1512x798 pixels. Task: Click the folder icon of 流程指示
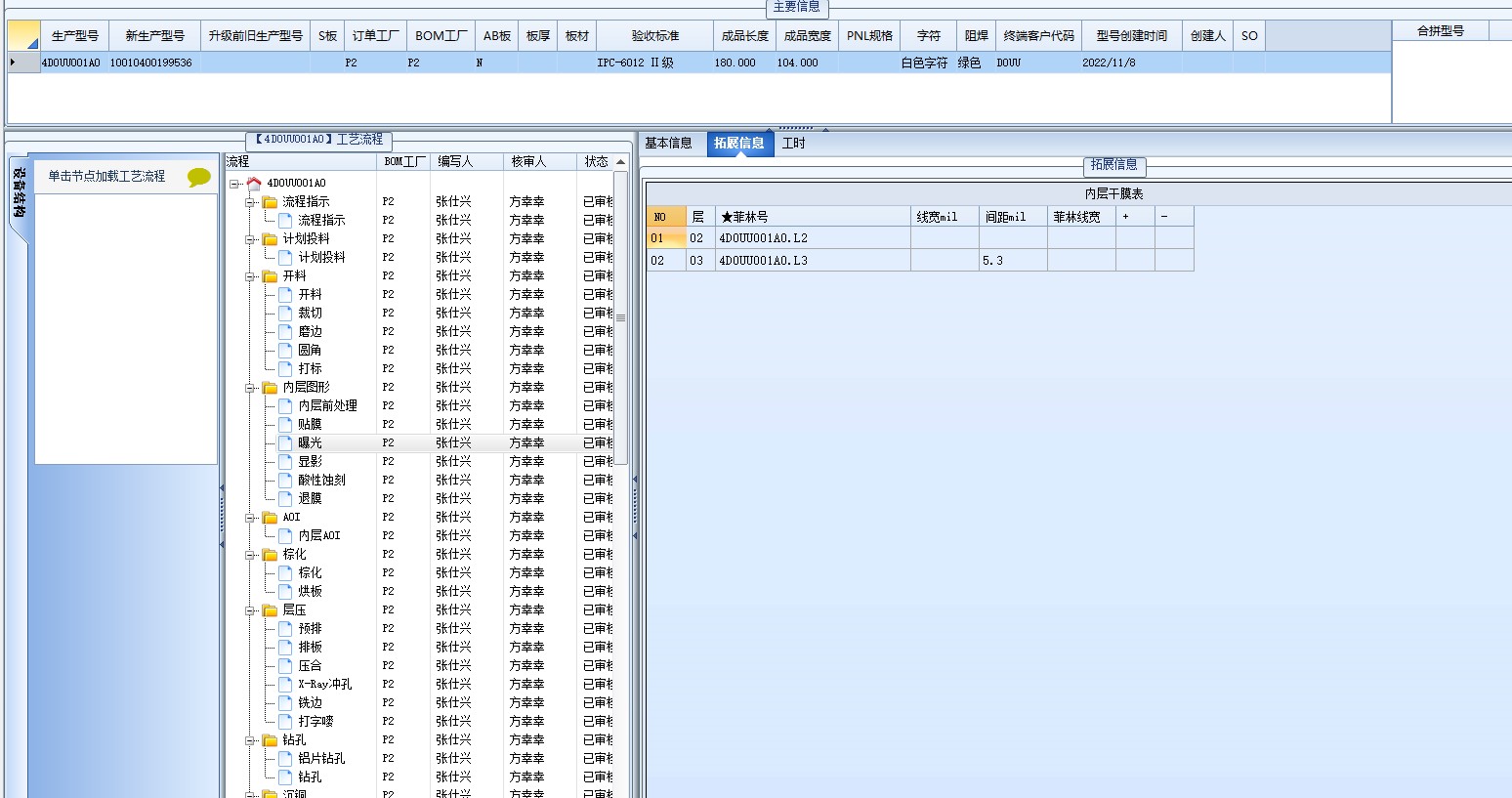click(270, 201)
